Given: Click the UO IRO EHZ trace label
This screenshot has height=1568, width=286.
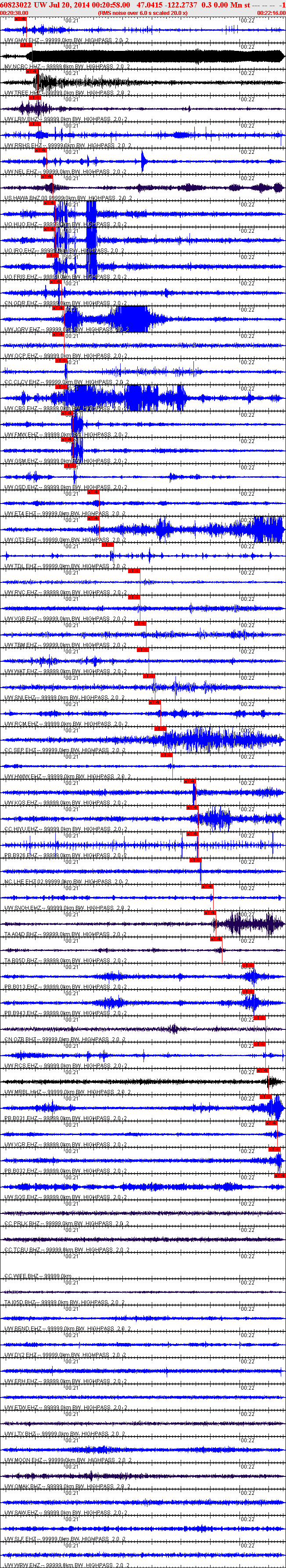Looking at the screenshot, I should tap(64, 250).
